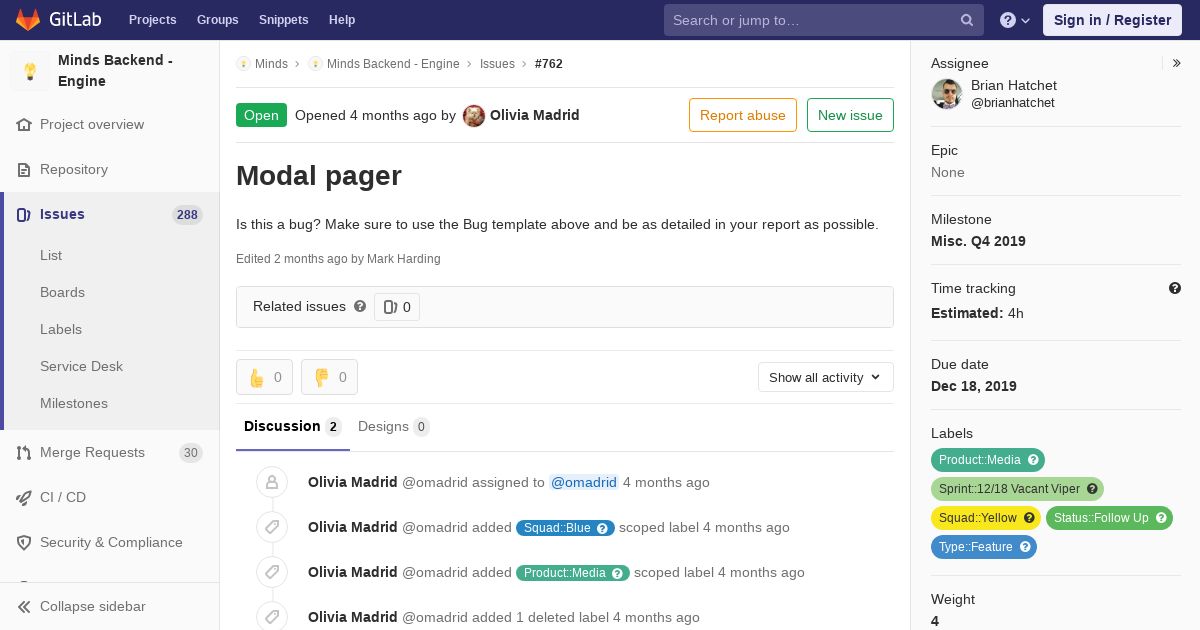The image size is (1200, 630).
Task: Open the Projects menu
Action: (153, 20)
